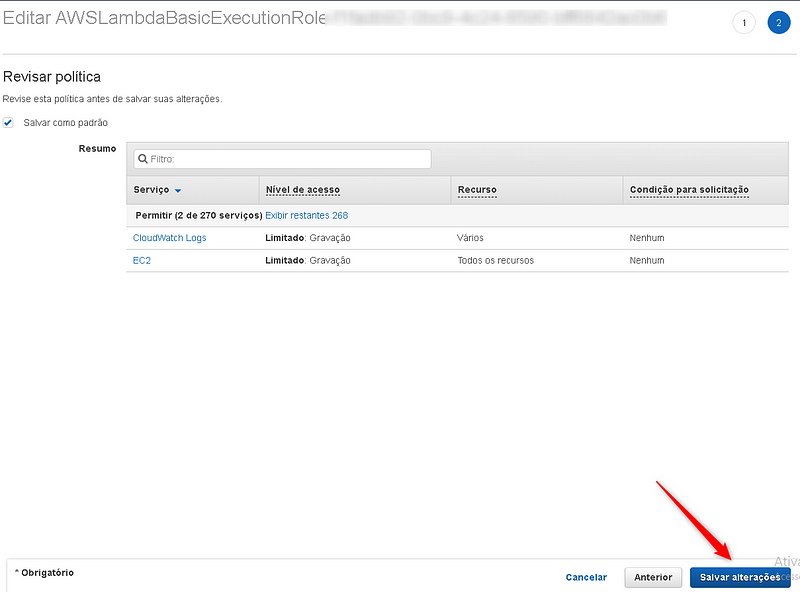Click the Anterior button
800x592 pixels.
pyautogui.click(x=653, y=577)
